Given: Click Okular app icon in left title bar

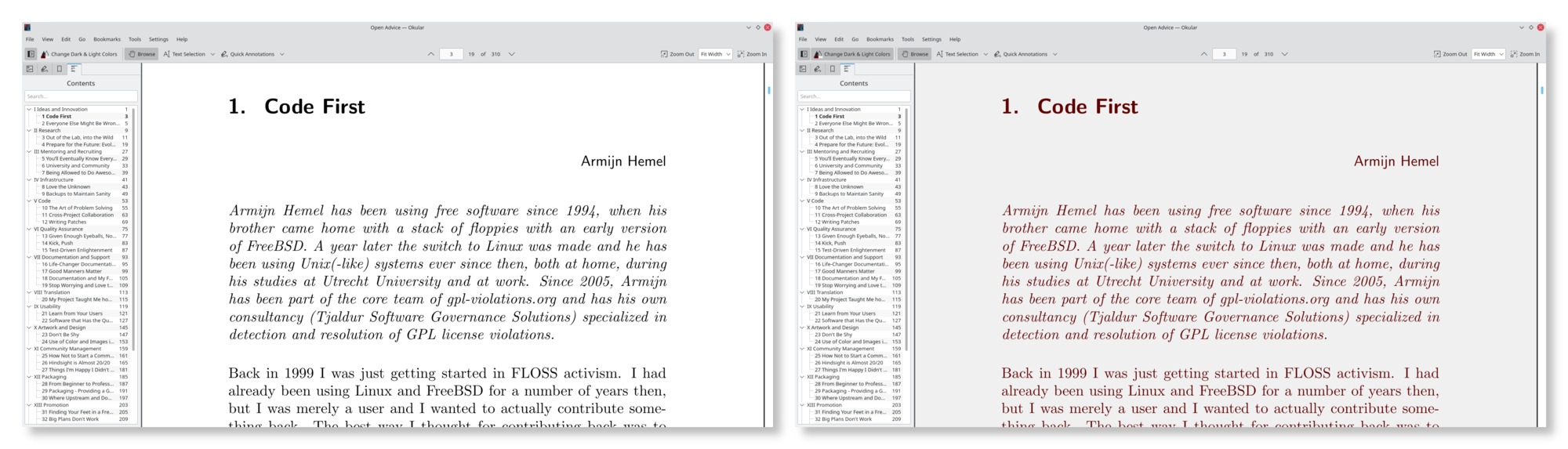Looking at the screenshot, I should 28,27.
